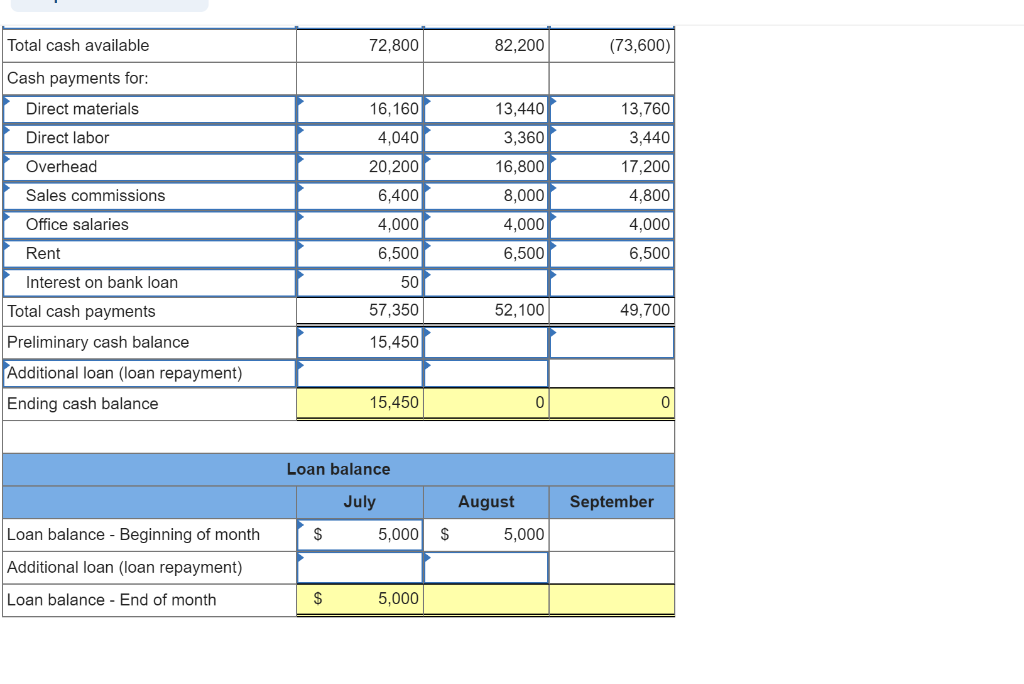Open the Interest on bank loan label dropdown
The height and width of the screenshot is (684, 1024).
tap(150, 282)
